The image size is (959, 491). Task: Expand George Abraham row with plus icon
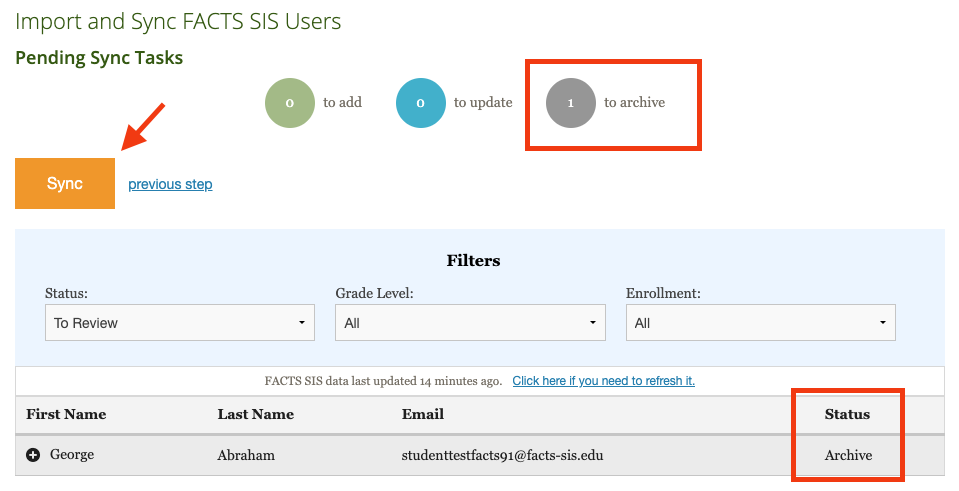[x=33, y=455]
